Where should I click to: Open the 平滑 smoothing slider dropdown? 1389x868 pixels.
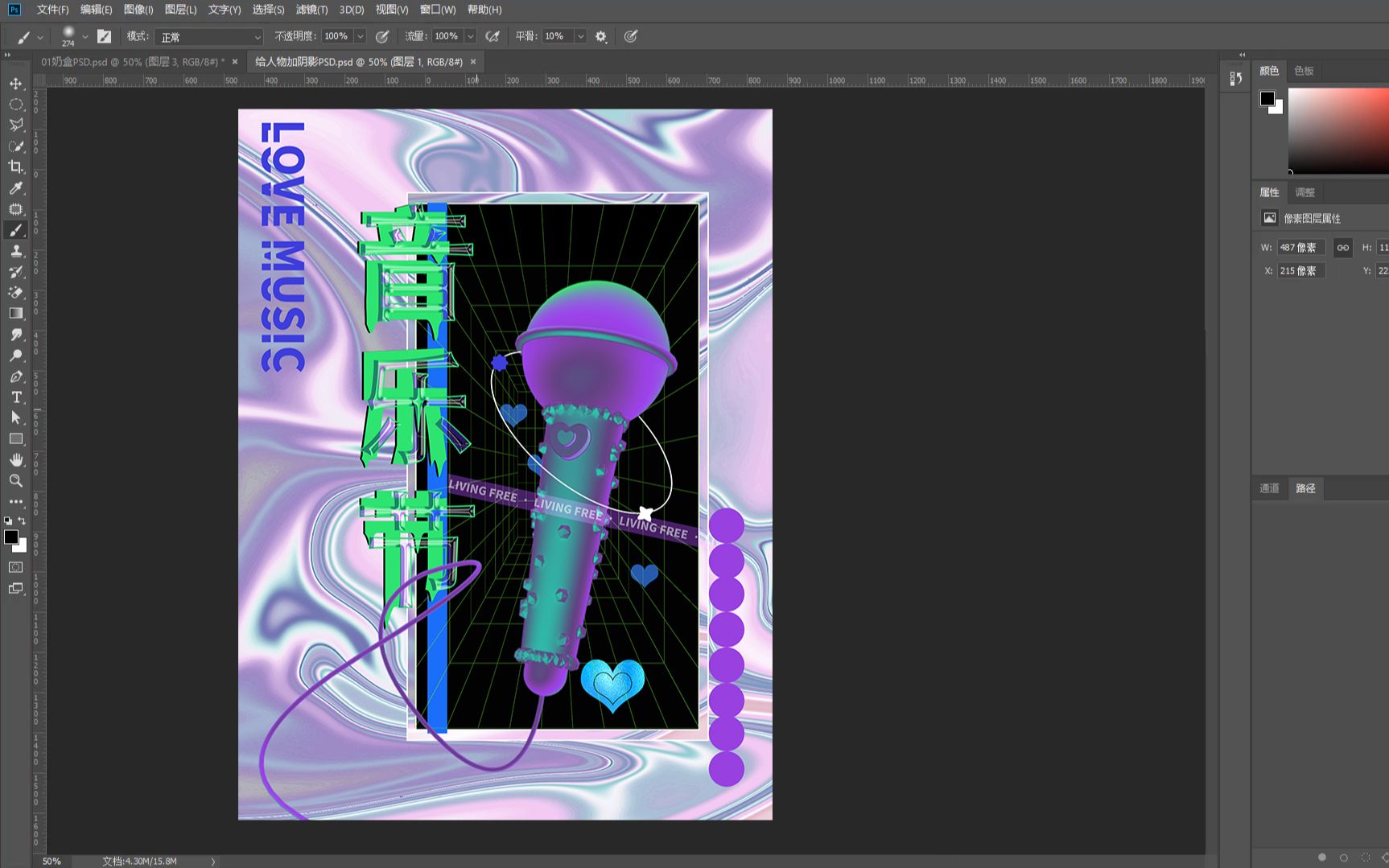[x=580, y=36]
